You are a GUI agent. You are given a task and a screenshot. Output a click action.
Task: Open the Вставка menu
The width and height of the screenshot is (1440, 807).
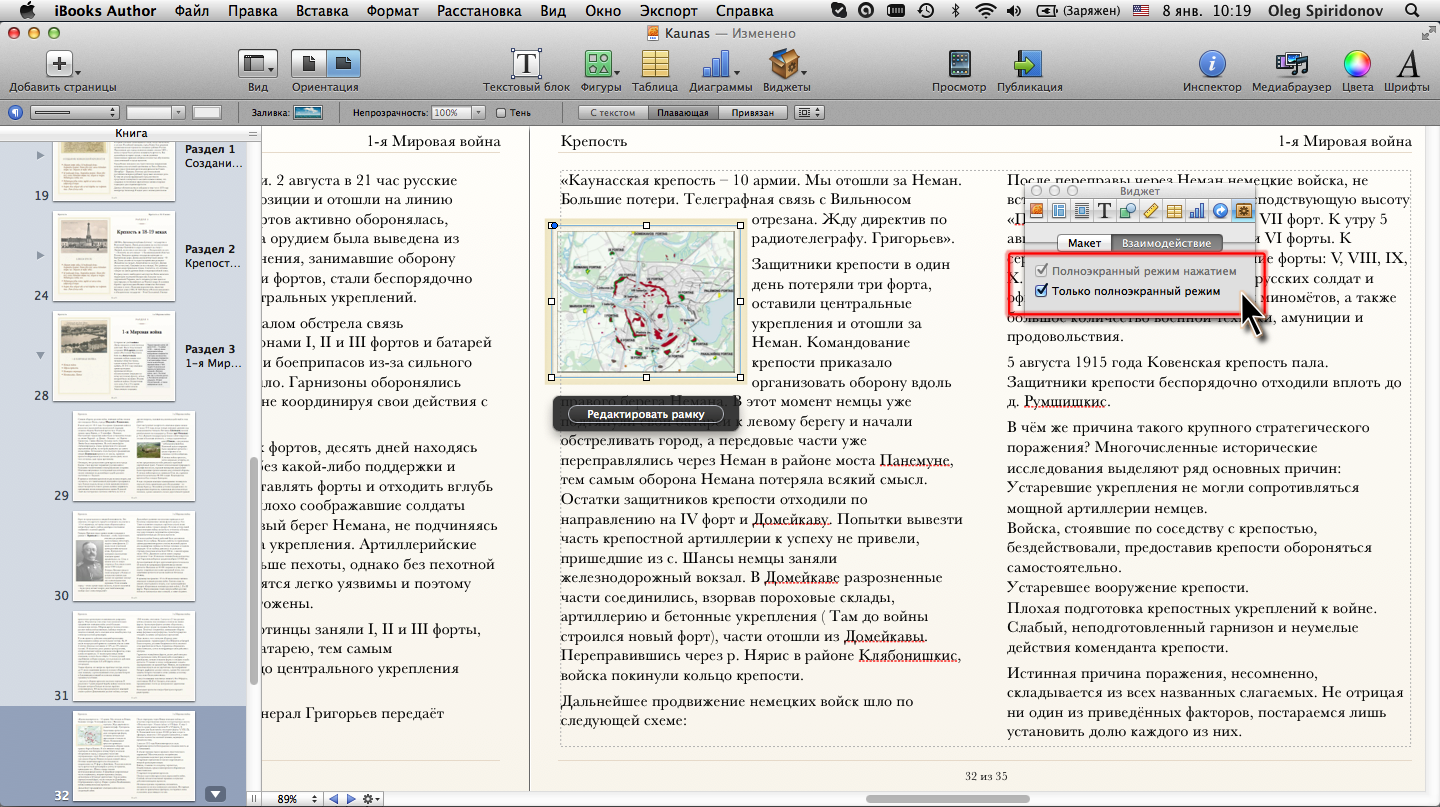click(321, 11)
